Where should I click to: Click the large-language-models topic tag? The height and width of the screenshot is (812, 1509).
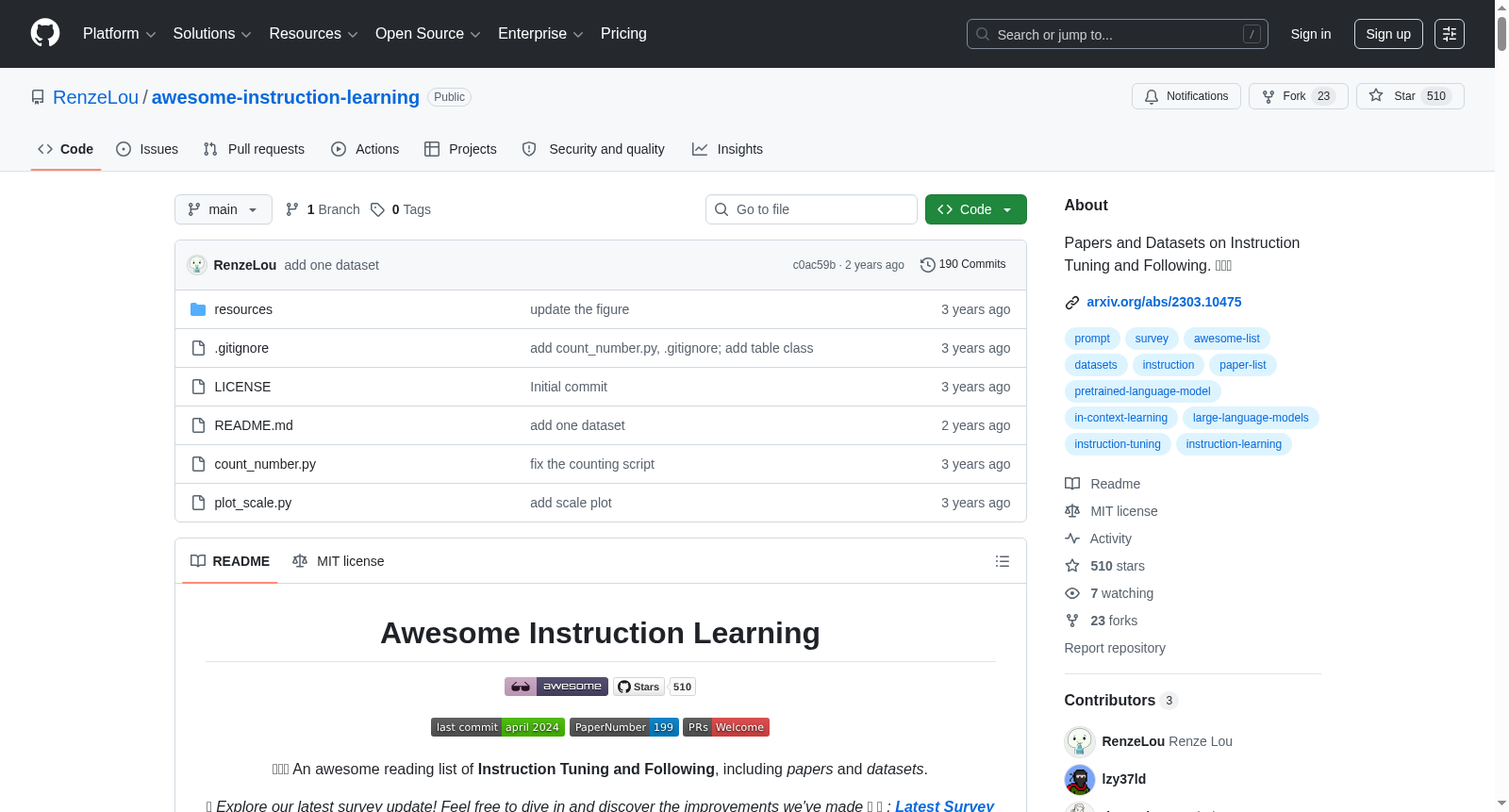[x=1251, y=418]
